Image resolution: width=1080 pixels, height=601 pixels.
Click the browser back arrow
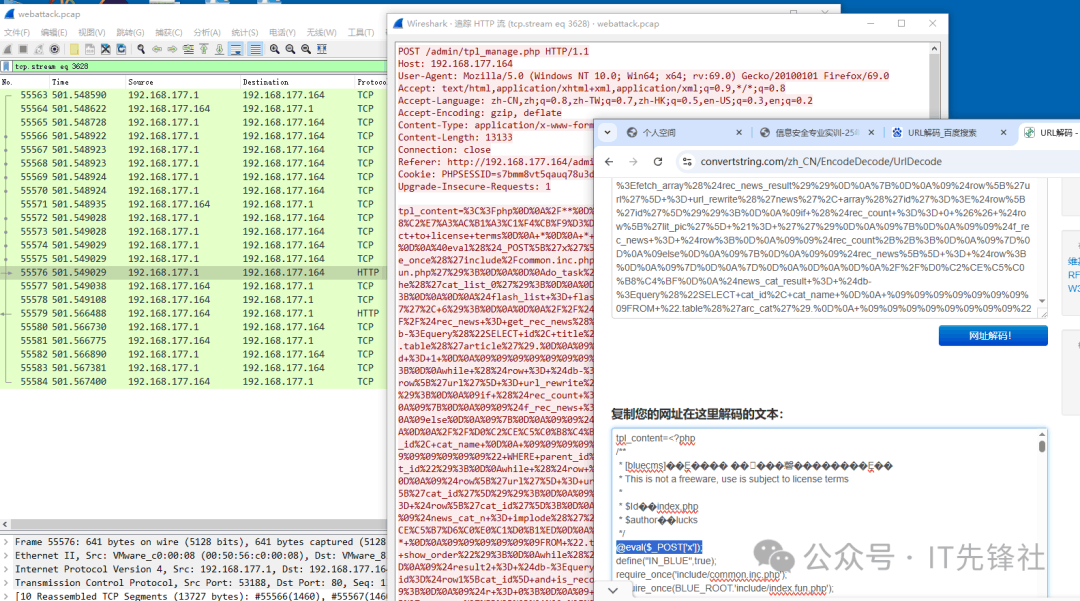point(610,161)
